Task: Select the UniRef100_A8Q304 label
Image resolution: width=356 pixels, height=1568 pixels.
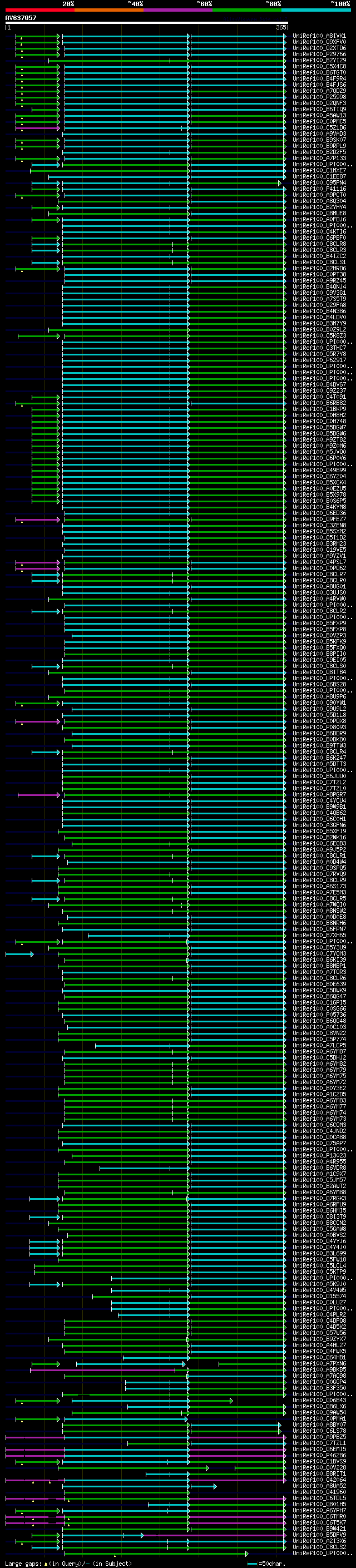Action: coord(319,201)
